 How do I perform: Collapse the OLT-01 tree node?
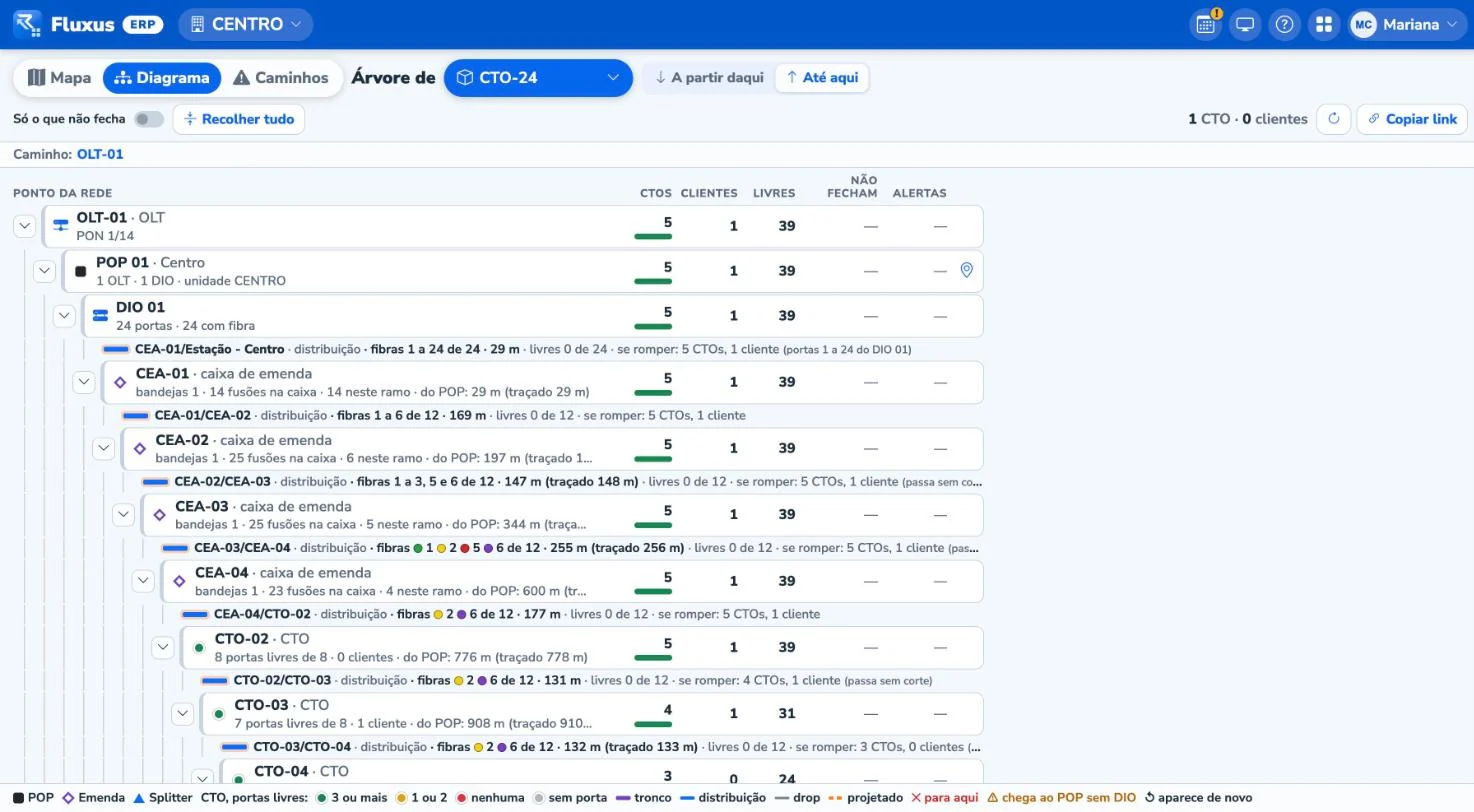click(25, 226)
